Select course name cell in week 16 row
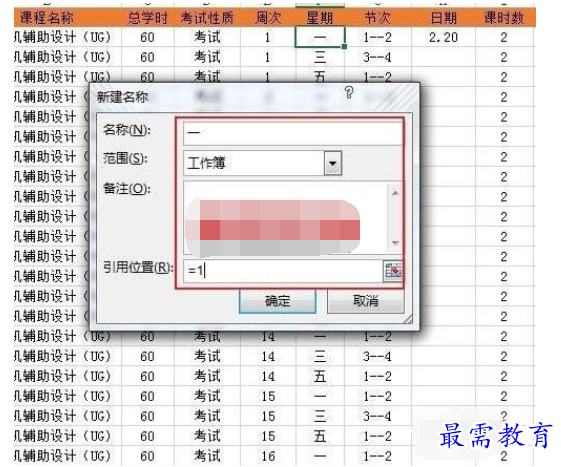The width and height of the screenshot is (561, 467). pyautogui.click(x=68, y=456)
